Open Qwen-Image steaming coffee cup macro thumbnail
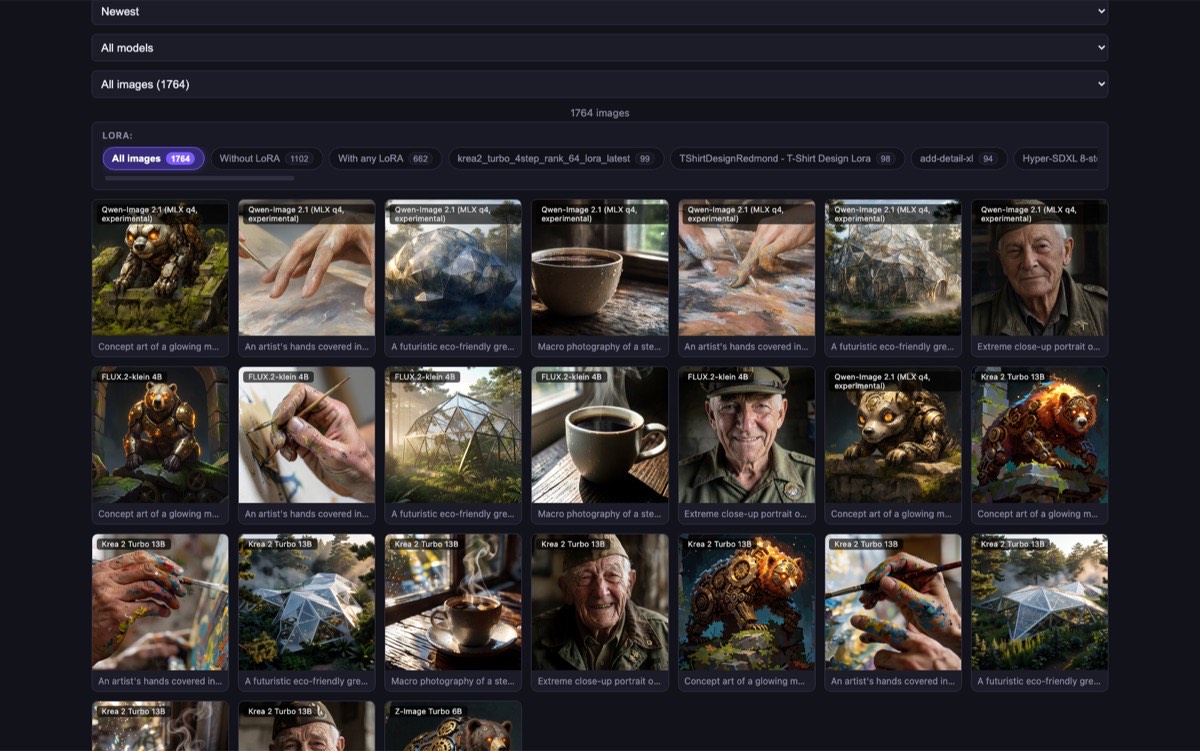Image resolution: width=1200 pixels, height=751 pixels. pos(600,268)
